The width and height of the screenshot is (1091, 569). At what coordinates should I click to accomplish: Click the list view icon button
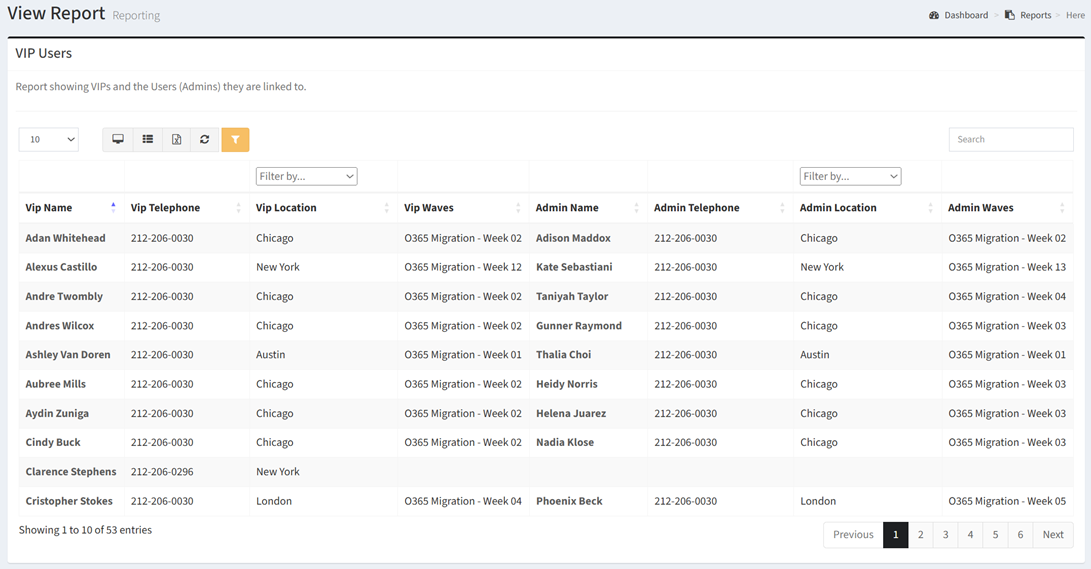tap(147, 140)
